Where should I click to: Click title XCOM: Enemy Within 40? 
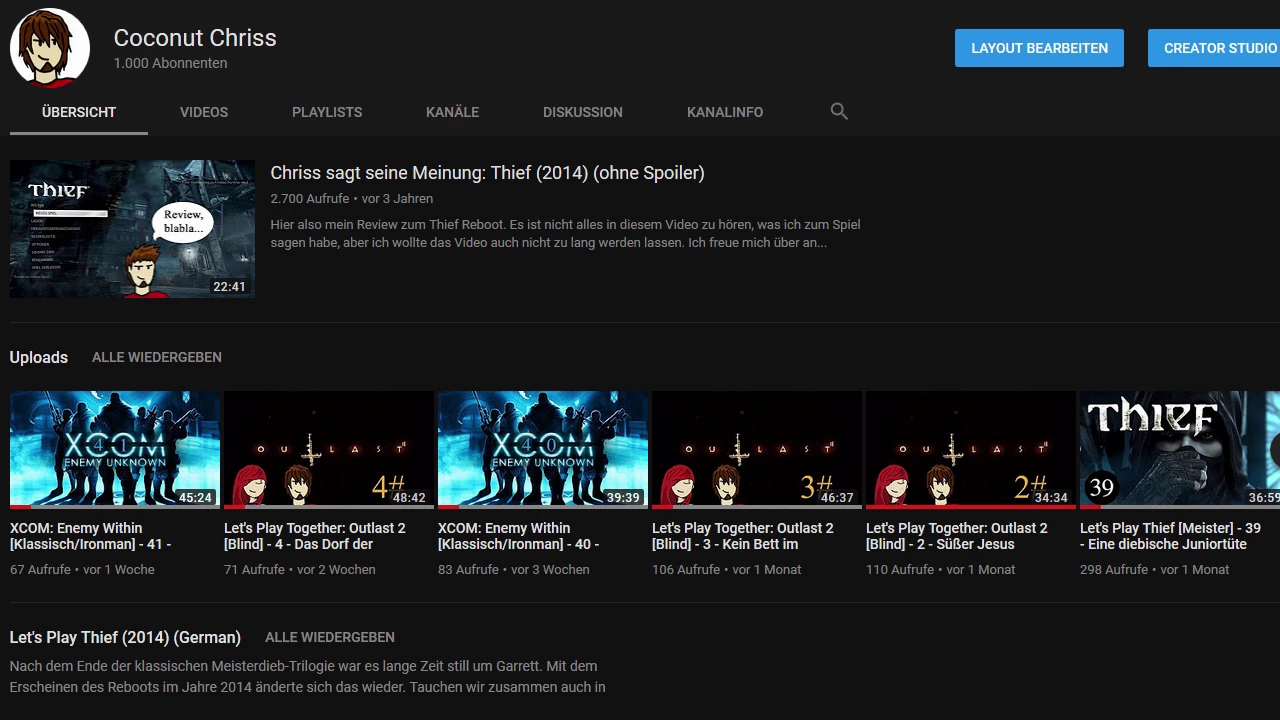point(519,536)
